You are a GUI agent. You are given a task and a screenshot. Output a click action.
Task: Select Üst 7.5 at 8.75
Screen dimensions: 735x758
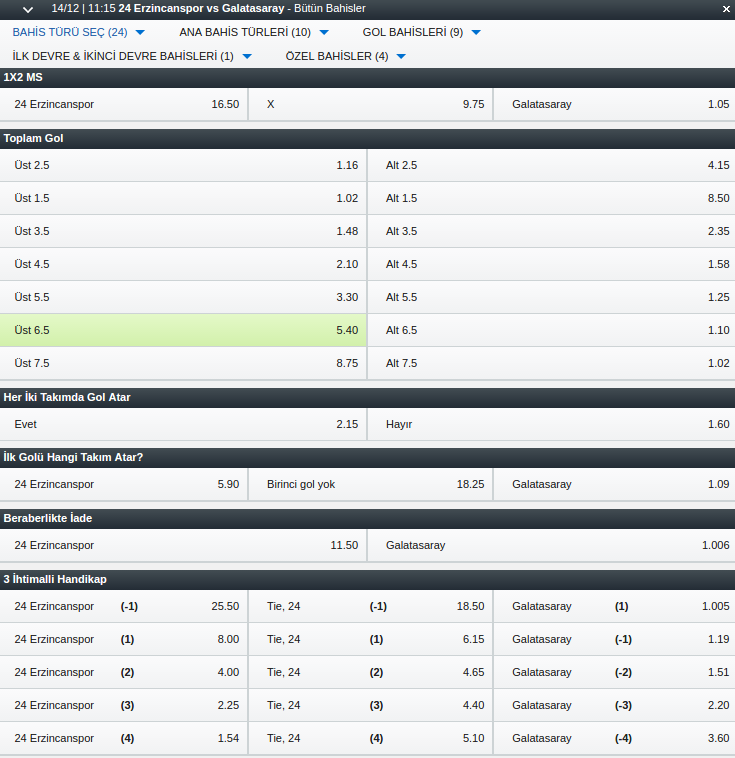(x=183, y=363)
